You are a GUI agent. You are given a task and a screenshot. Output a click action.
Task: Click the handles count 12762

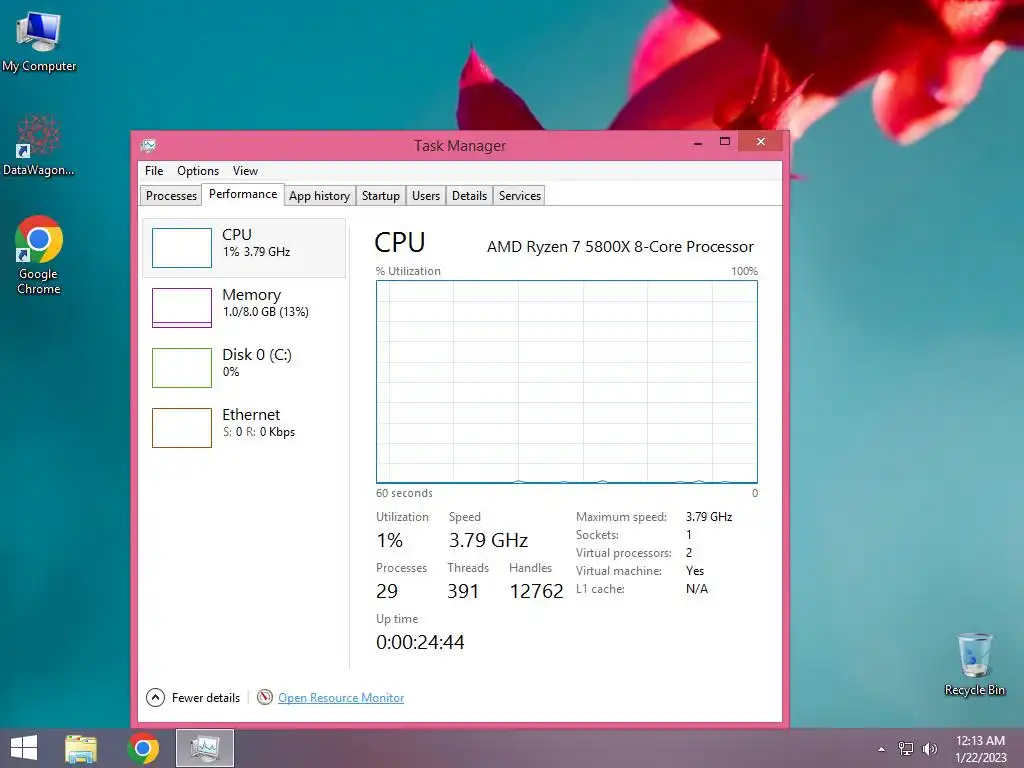tap(536, 591)
